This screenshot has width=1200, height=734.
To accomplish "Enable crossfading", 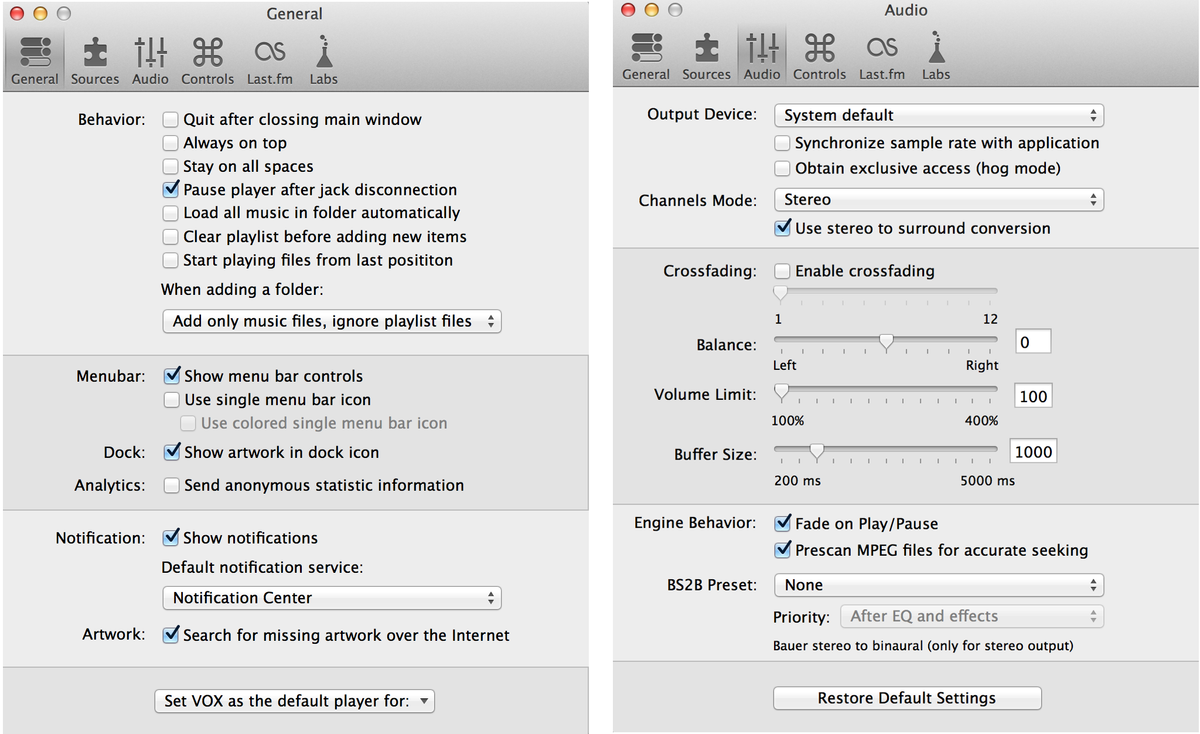I will 782,271.
